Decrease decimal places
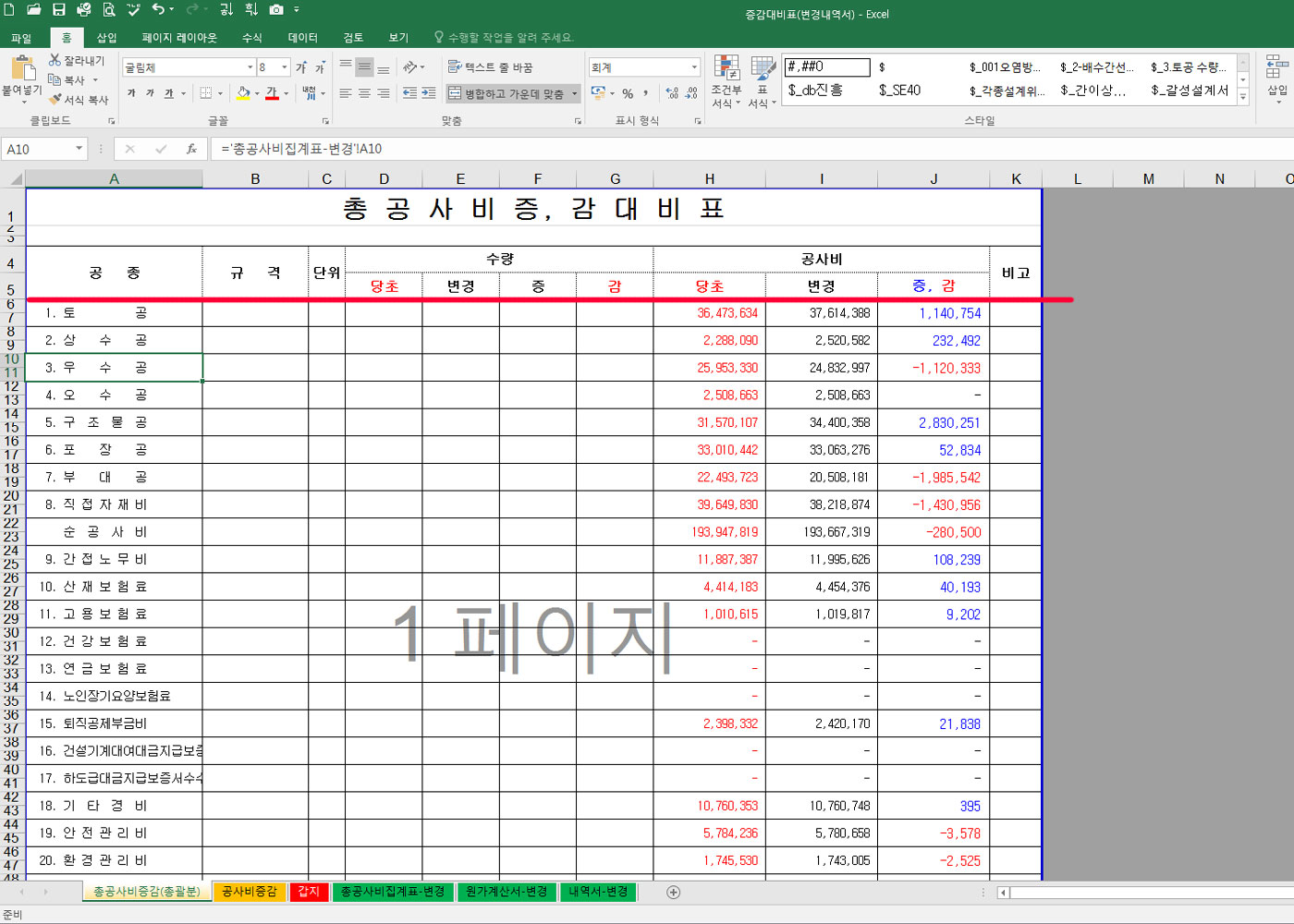 [x=690, y=93]
